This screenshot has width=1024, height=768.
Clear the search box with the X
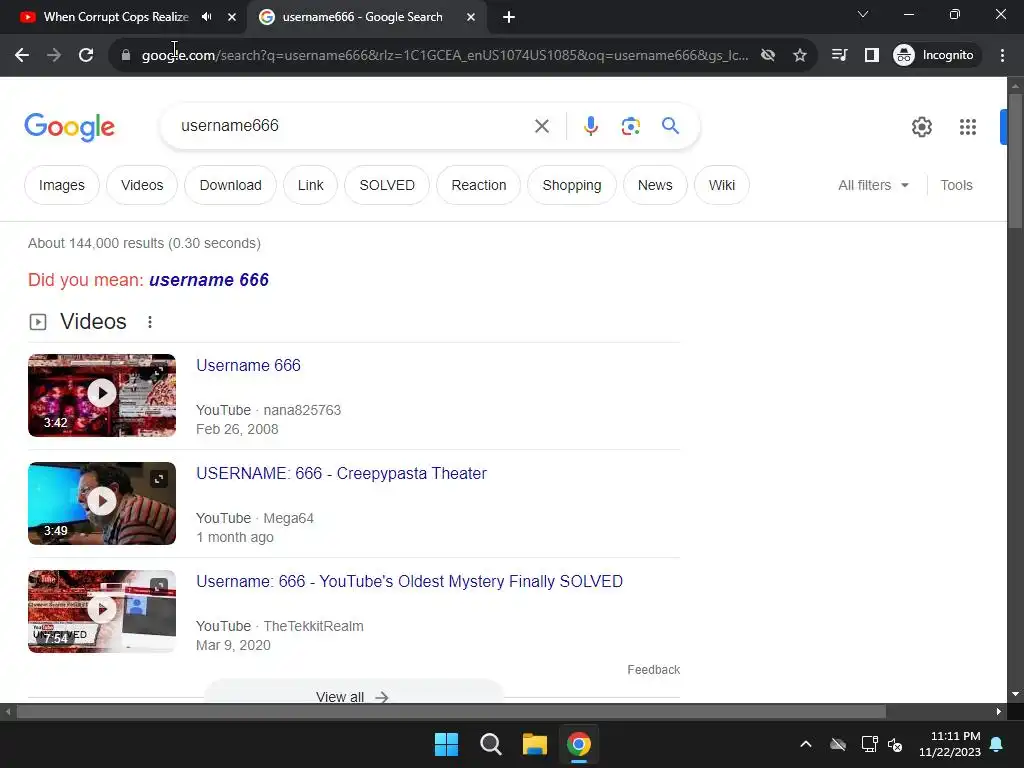[542, 126]
